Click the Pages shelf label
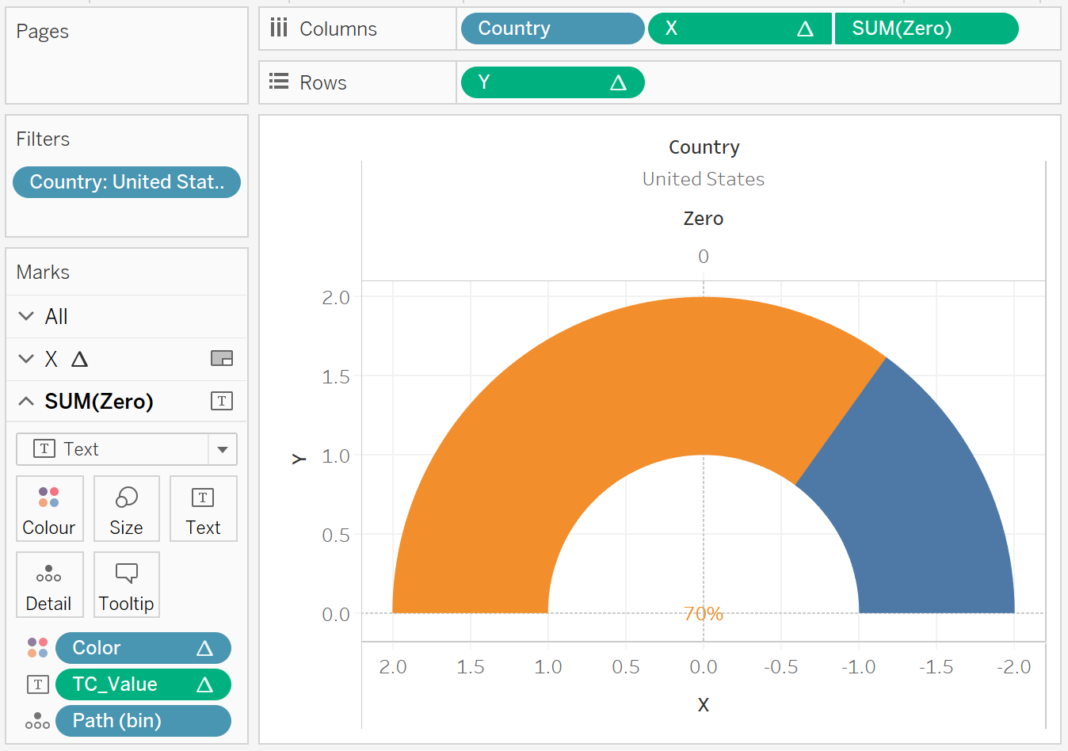 (42, 31)
